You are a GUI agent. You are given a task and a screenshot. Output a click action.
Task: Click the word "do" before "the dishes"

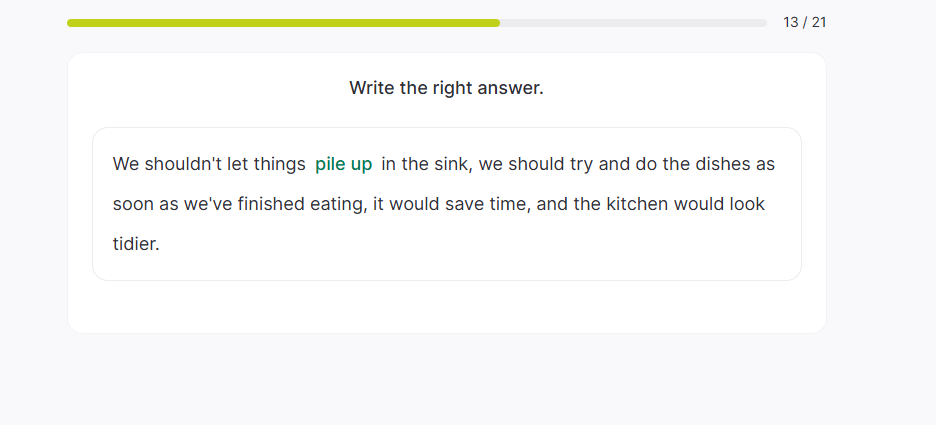click(646, 164)
